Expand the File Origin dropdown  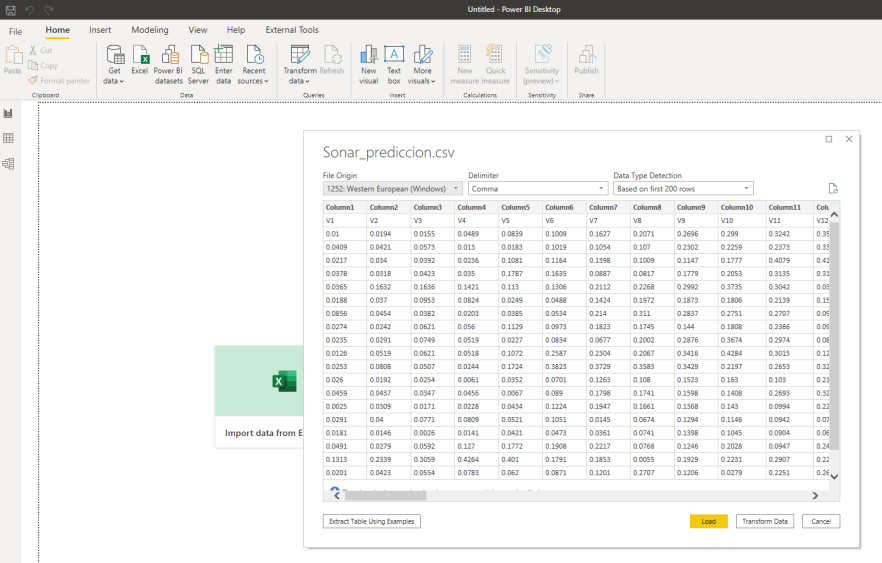tap(392, 188)
